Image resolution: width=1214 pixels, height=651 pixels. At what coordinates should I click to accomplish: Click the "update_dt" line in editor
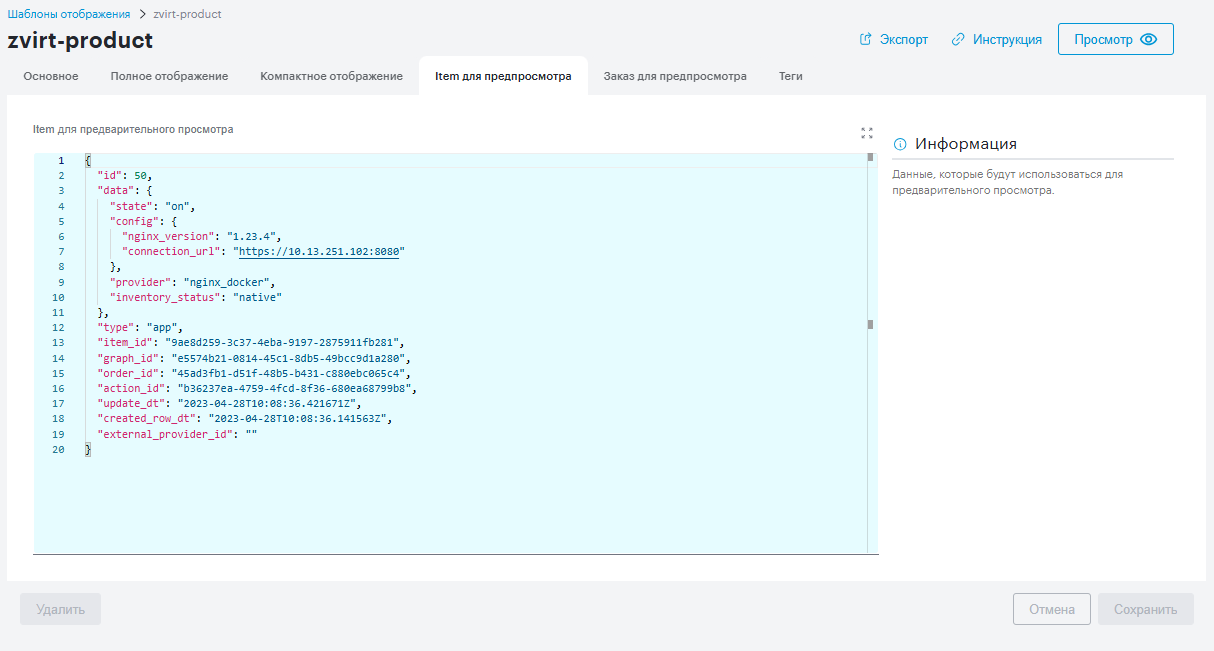tap(229, 404)
